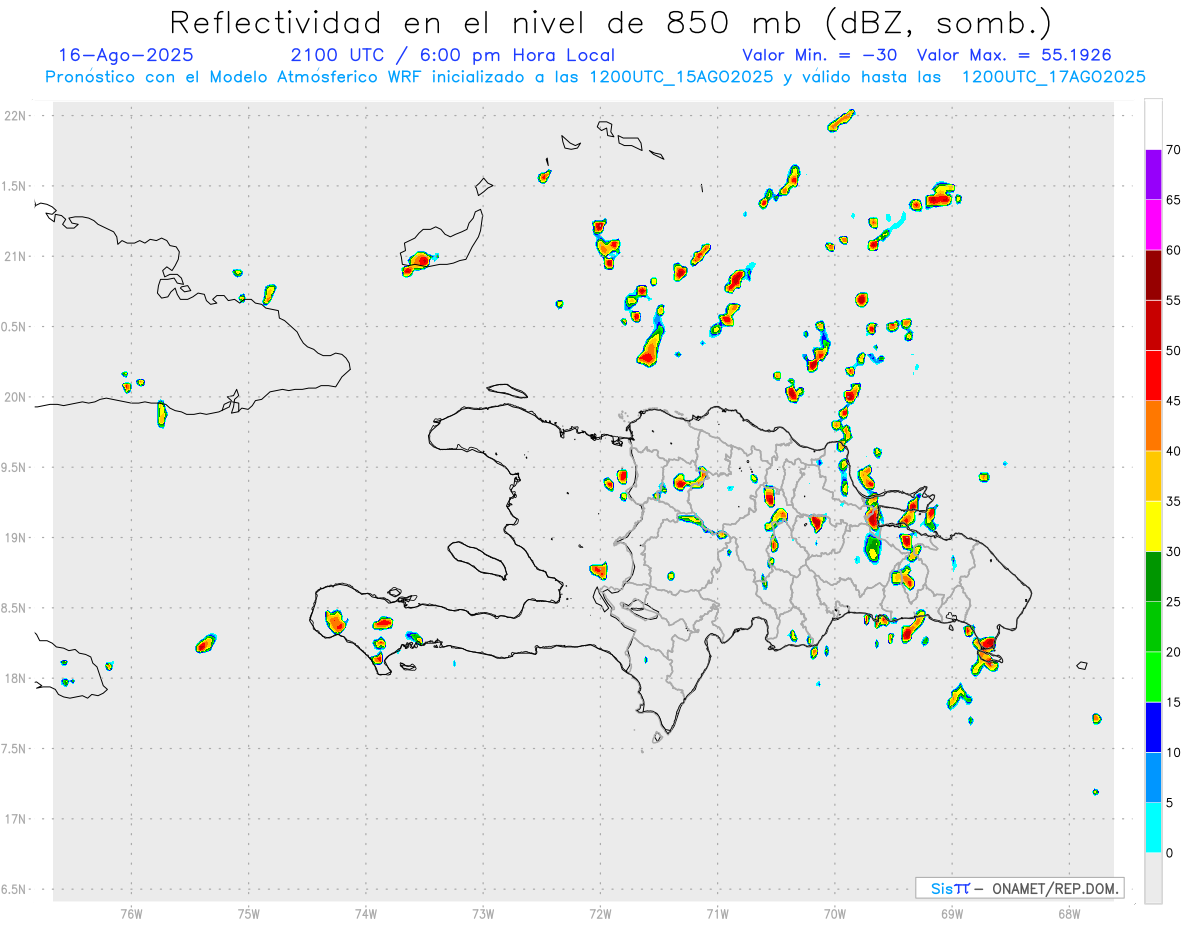Pick the bright red 45-50 dBZ color band
Image resolution: width=1200 pixels, height=927 pixels.
click(1153, 375)
